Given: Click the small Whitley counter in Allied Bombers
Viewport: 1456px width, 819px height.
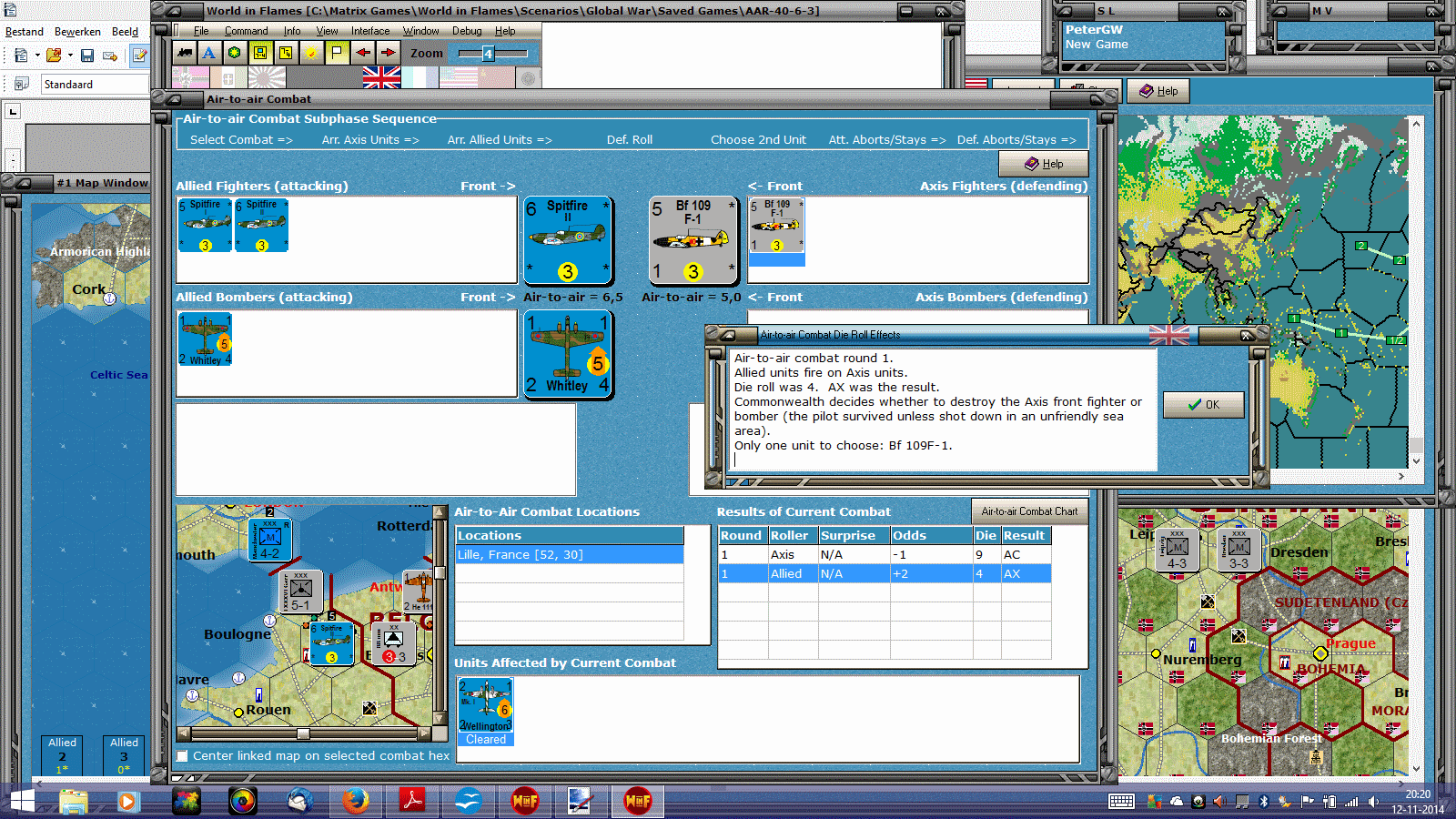Looking at the screenshot, I should (205, 339).
